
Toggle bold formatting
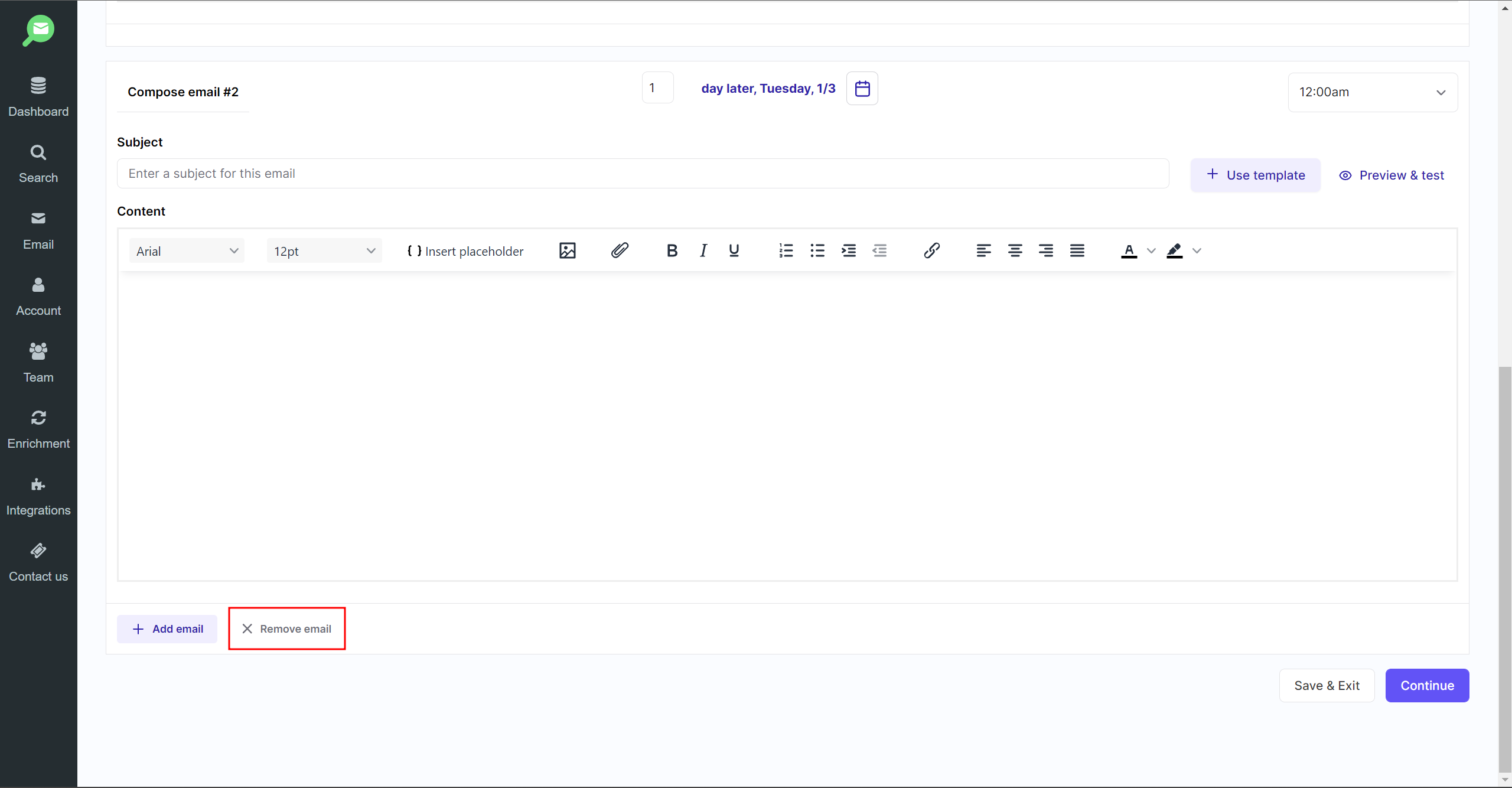click(x=672, y=250)
